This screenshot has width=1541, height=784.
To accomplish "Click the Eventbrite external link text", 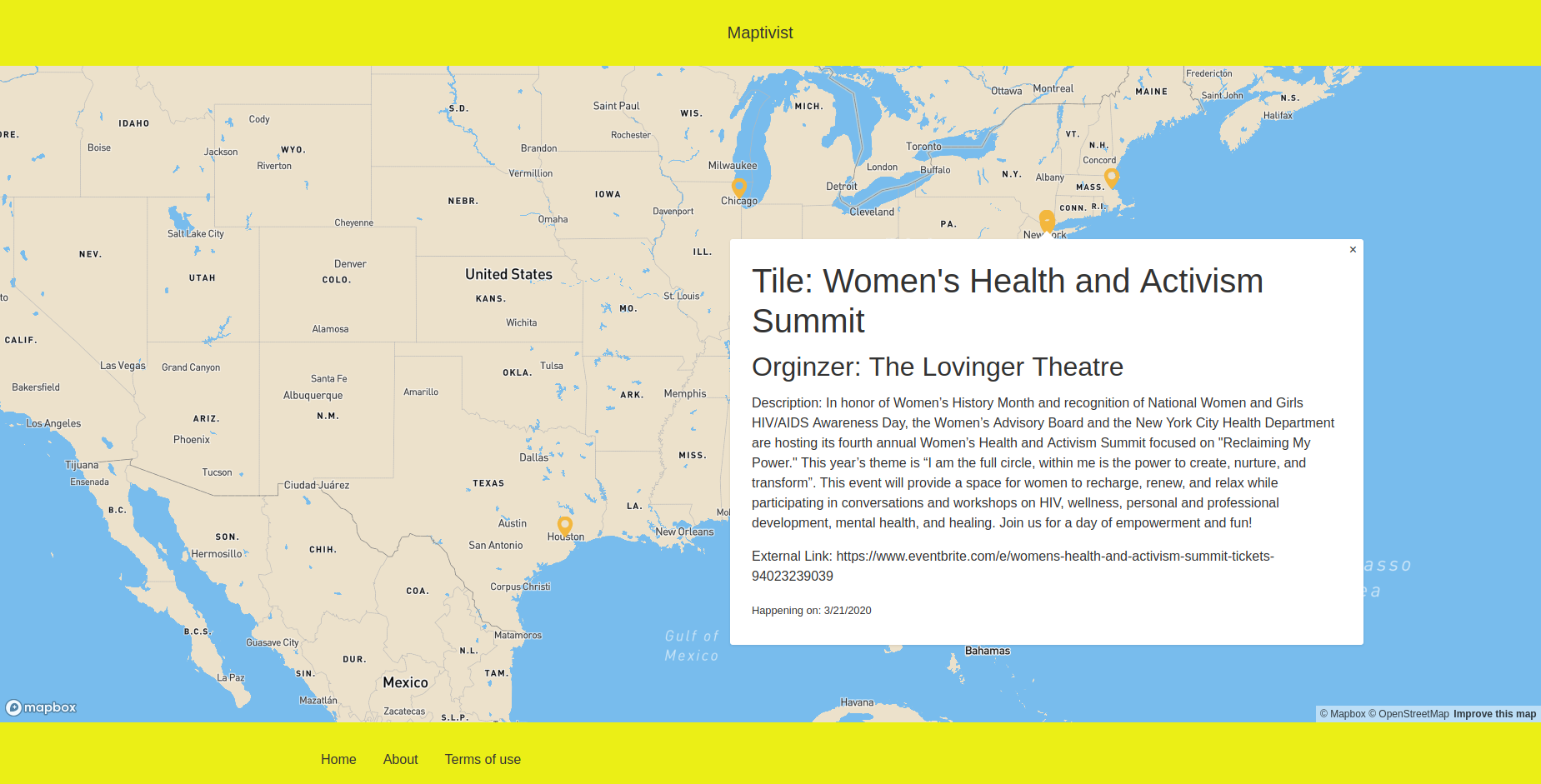I will (x=1013, y=566).
